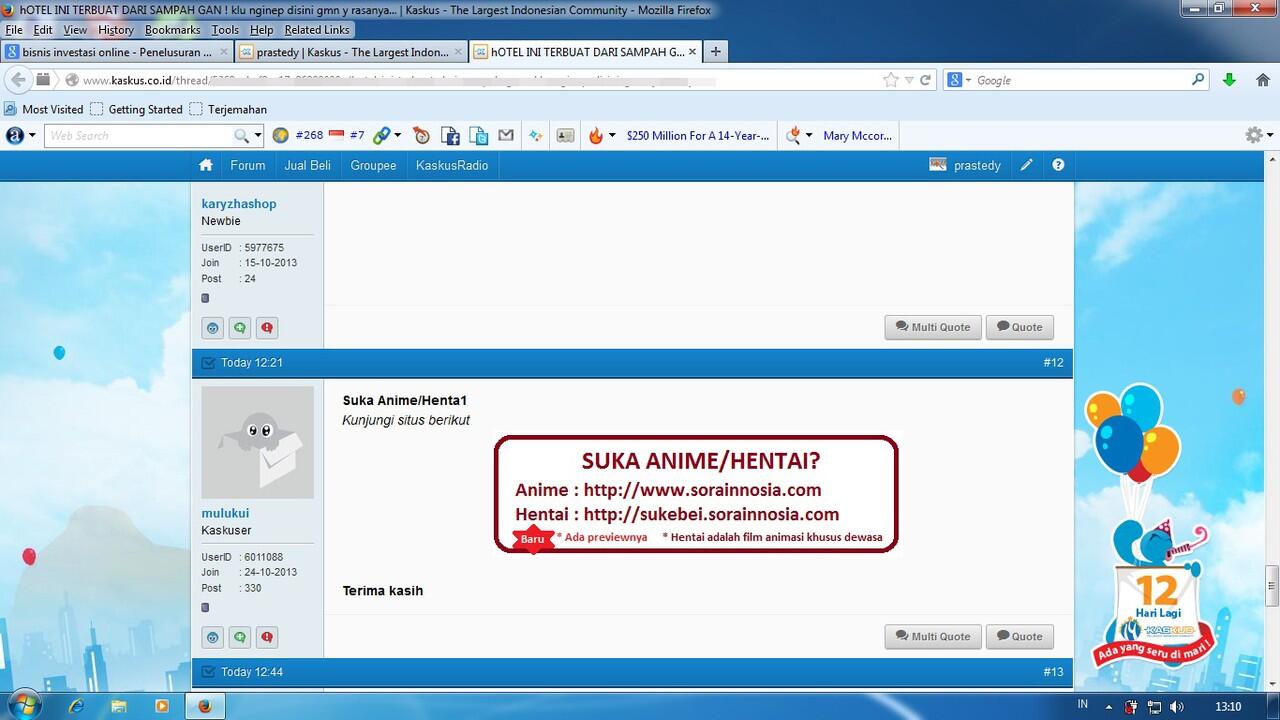Click the volume speaker tray icon
The image size is (1280, 720).
click(1175, 707)
